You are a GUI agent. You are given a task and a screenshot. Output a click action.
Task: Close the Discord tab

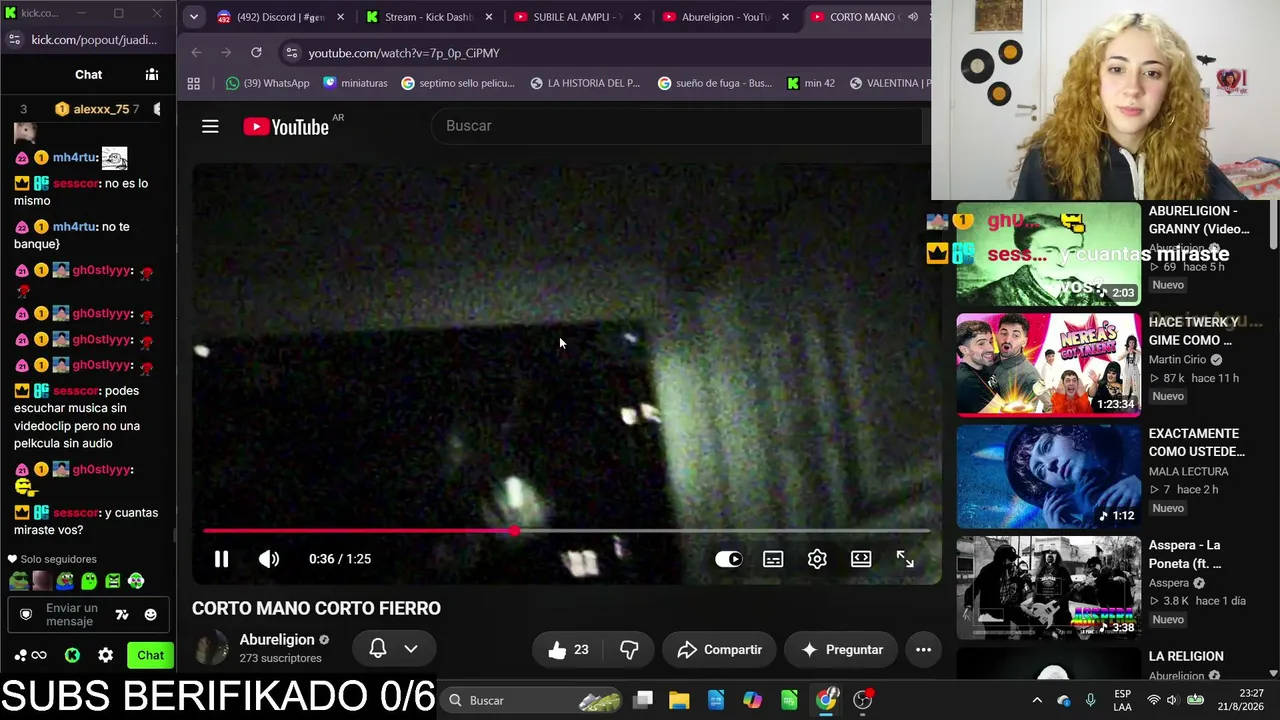(341, 17)
